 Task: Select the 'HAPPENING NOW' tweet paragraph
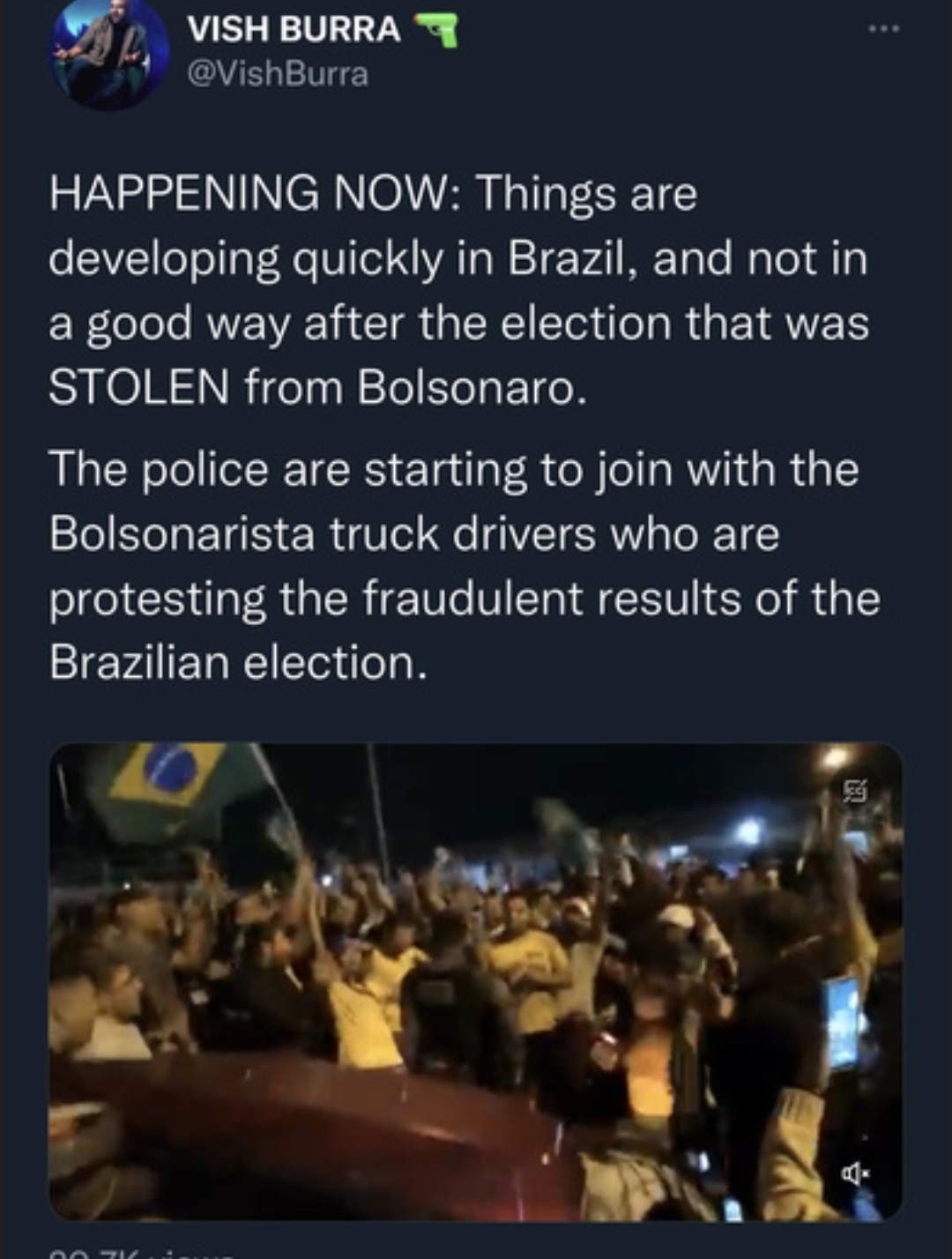point(459,291)
